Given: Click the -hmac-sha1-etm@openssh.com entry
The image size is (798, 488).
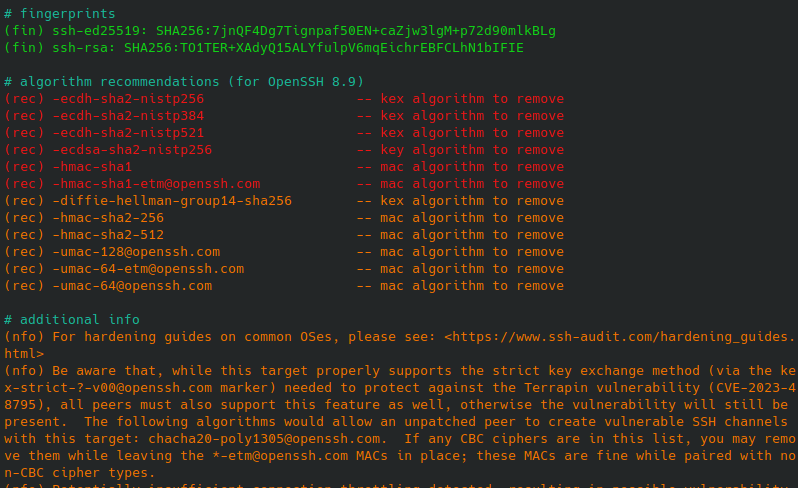Looking at the screenshot, I should click(156, 184).
